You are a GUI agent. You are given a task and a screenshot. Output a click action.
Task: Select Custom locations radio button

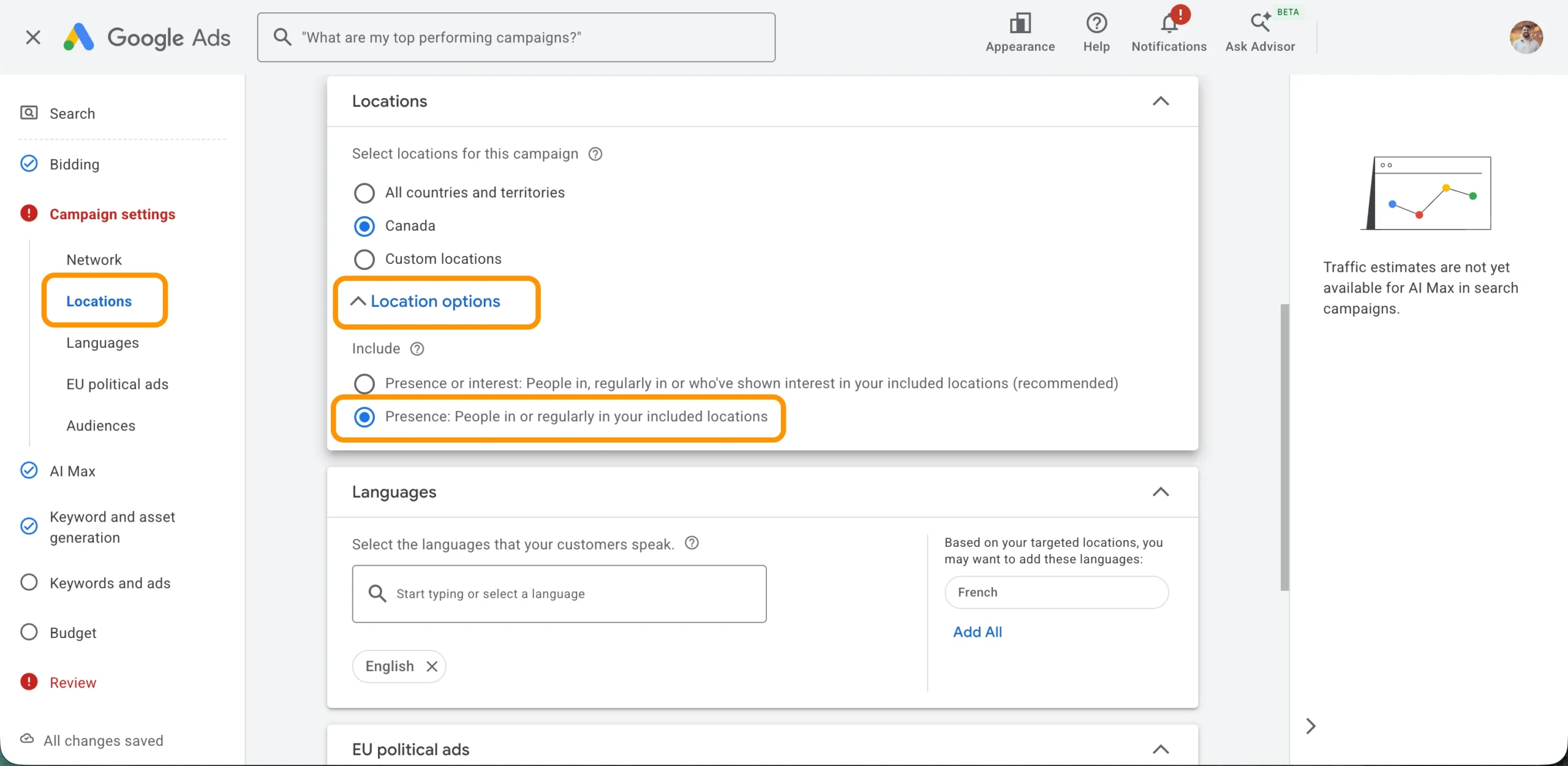[x=364, y=259]
